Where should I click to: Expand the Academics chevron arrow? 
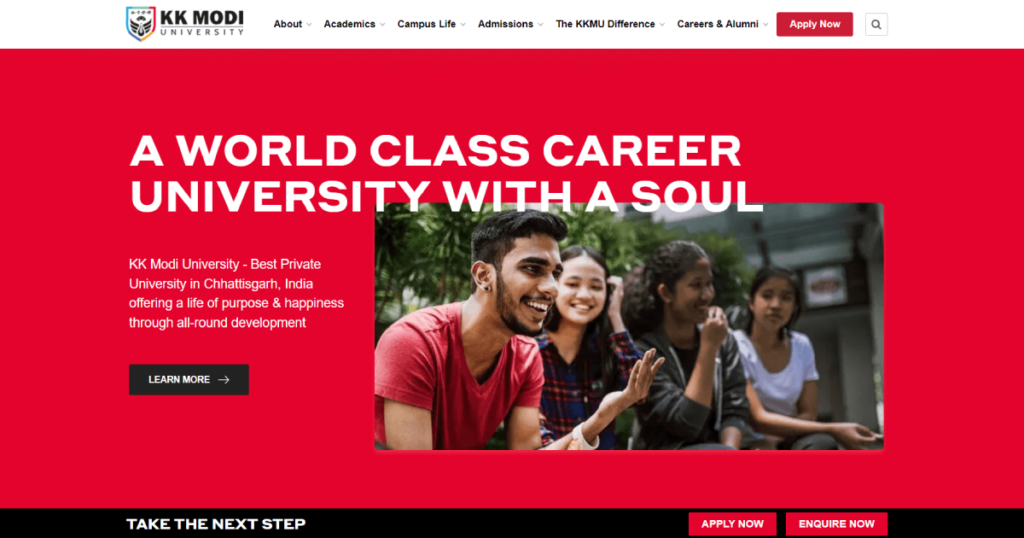pos(383,25)
